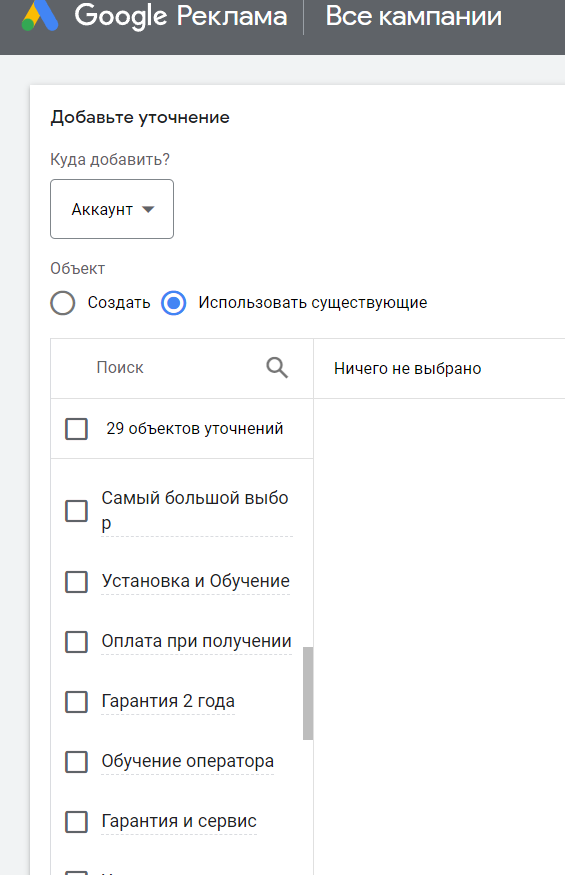Check the Оплата при получении box
This screenshot has width=565, height=875.
76,642
